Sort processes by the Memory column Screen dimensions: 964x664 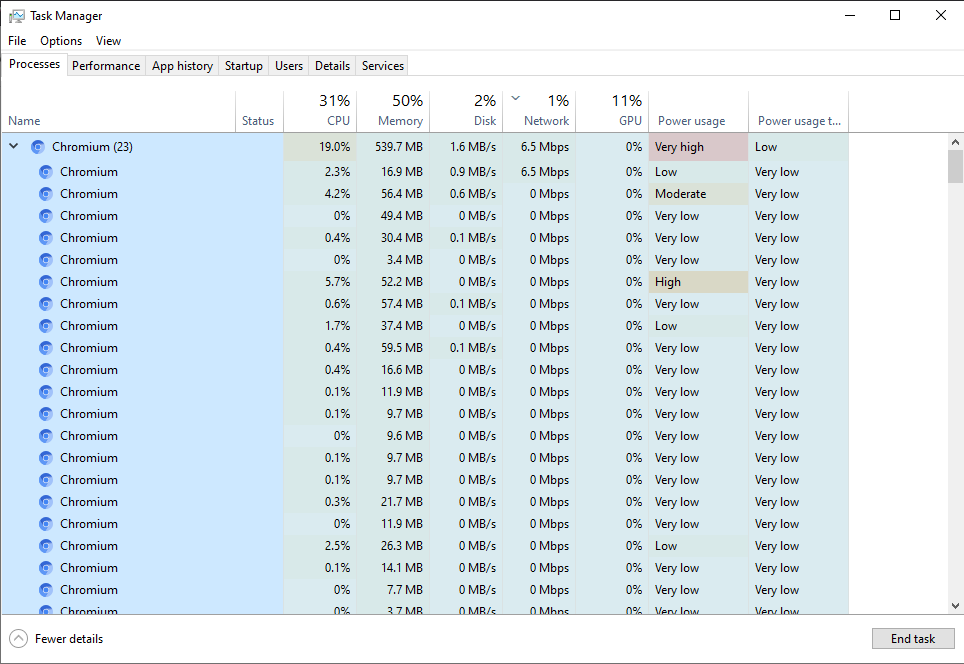(391, 110)
